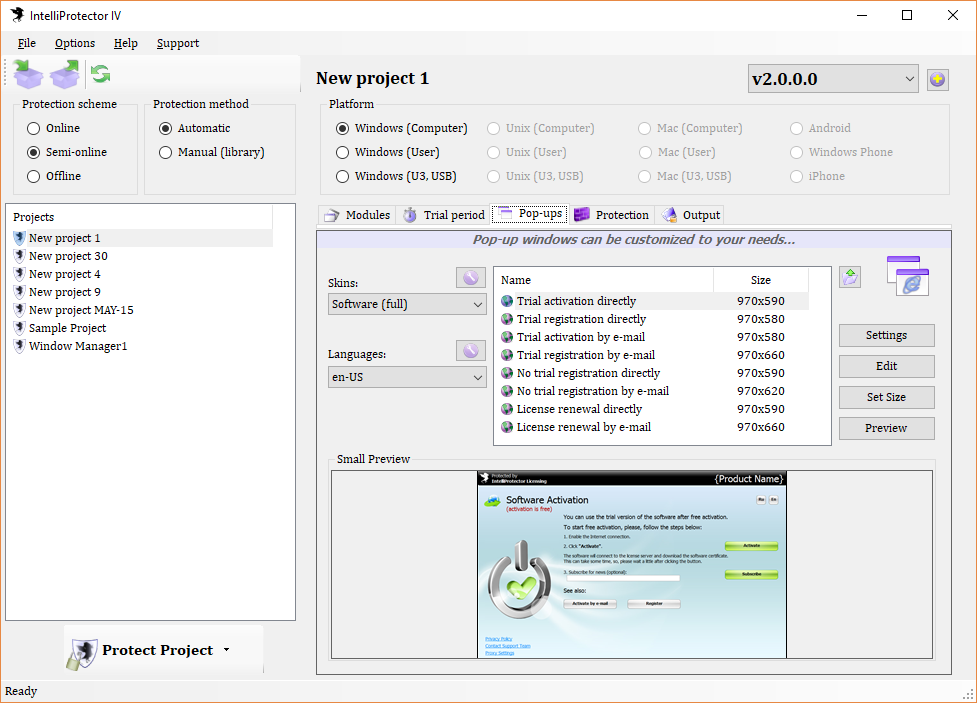Click the Settings button

click(x=886, y=335)
